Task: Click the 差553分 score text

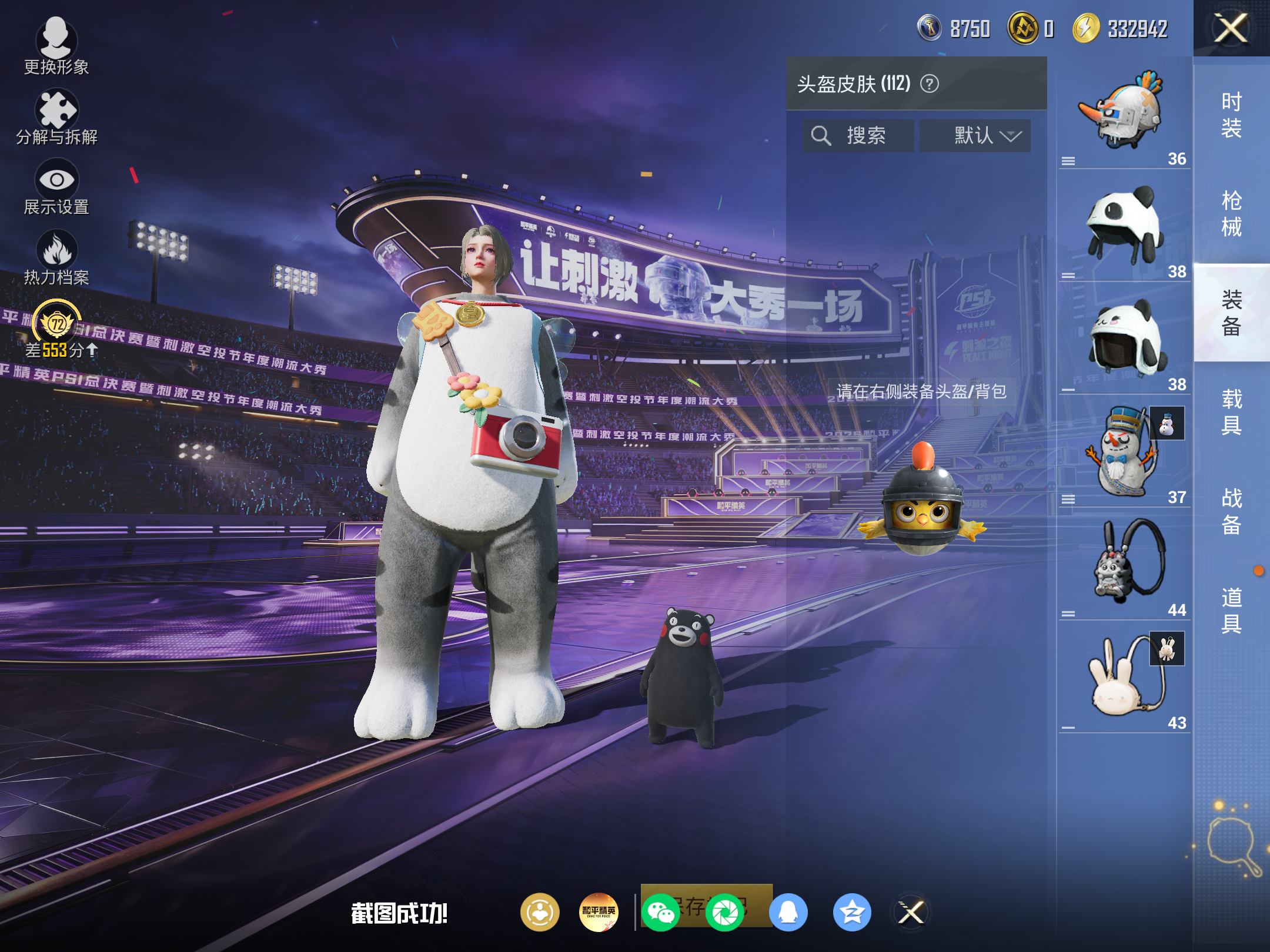Action: click(x=61, y=350)
